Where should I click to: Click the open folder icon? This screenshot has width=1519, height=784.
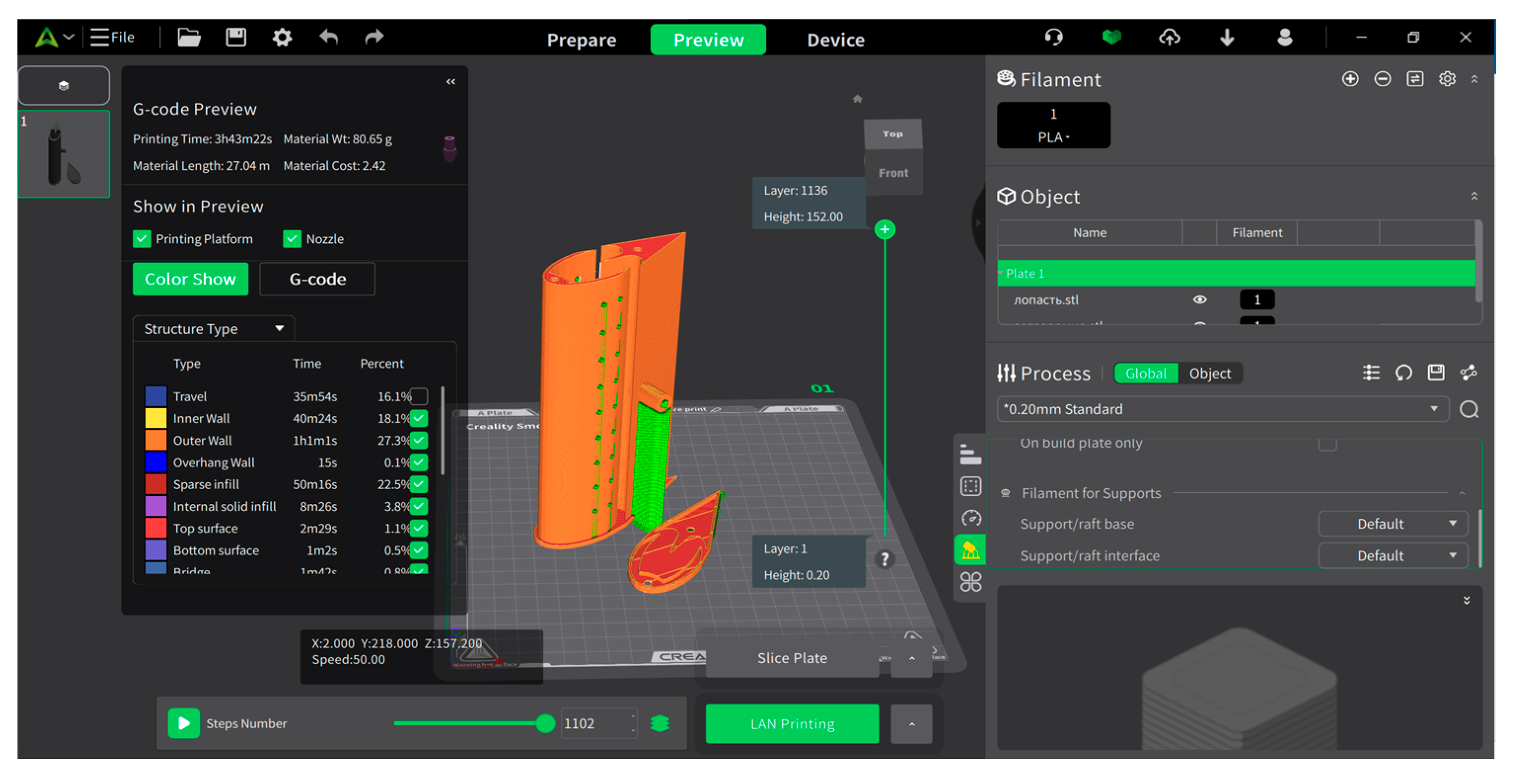pos(189,38)
